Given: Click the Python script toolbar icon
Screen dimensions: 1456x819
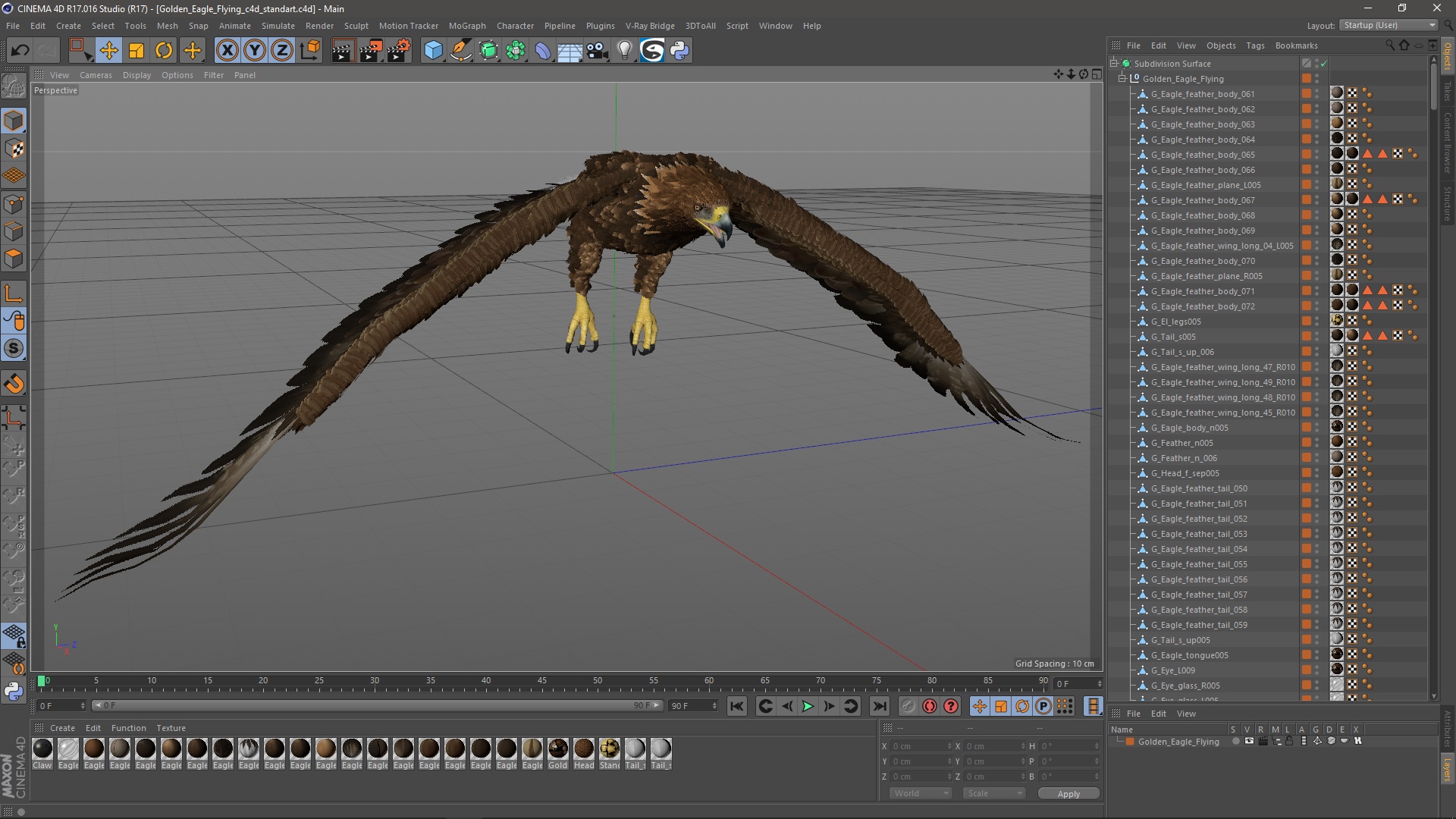Looking at the screenshot, I should tap(679, 51).
